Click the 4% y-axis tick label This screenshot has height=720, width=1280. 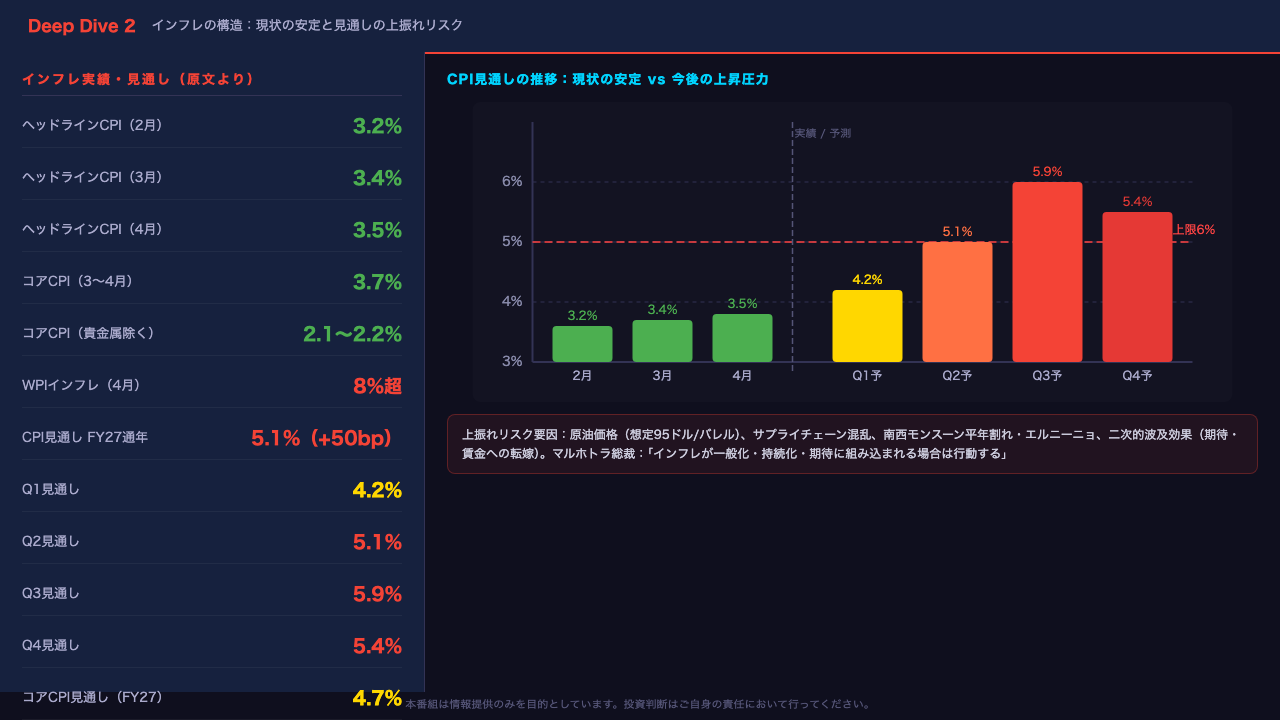(512, 301)
